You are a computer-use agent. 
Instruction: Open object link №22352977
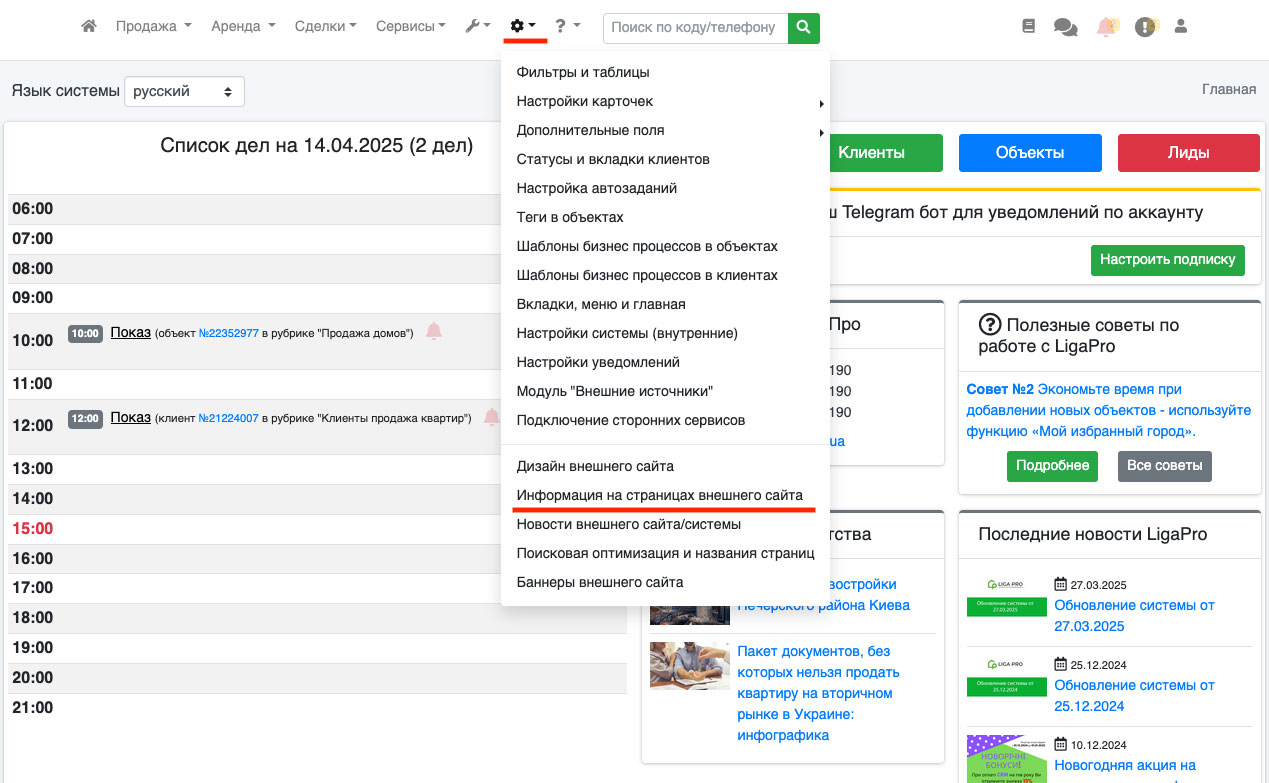pos(228,334)
